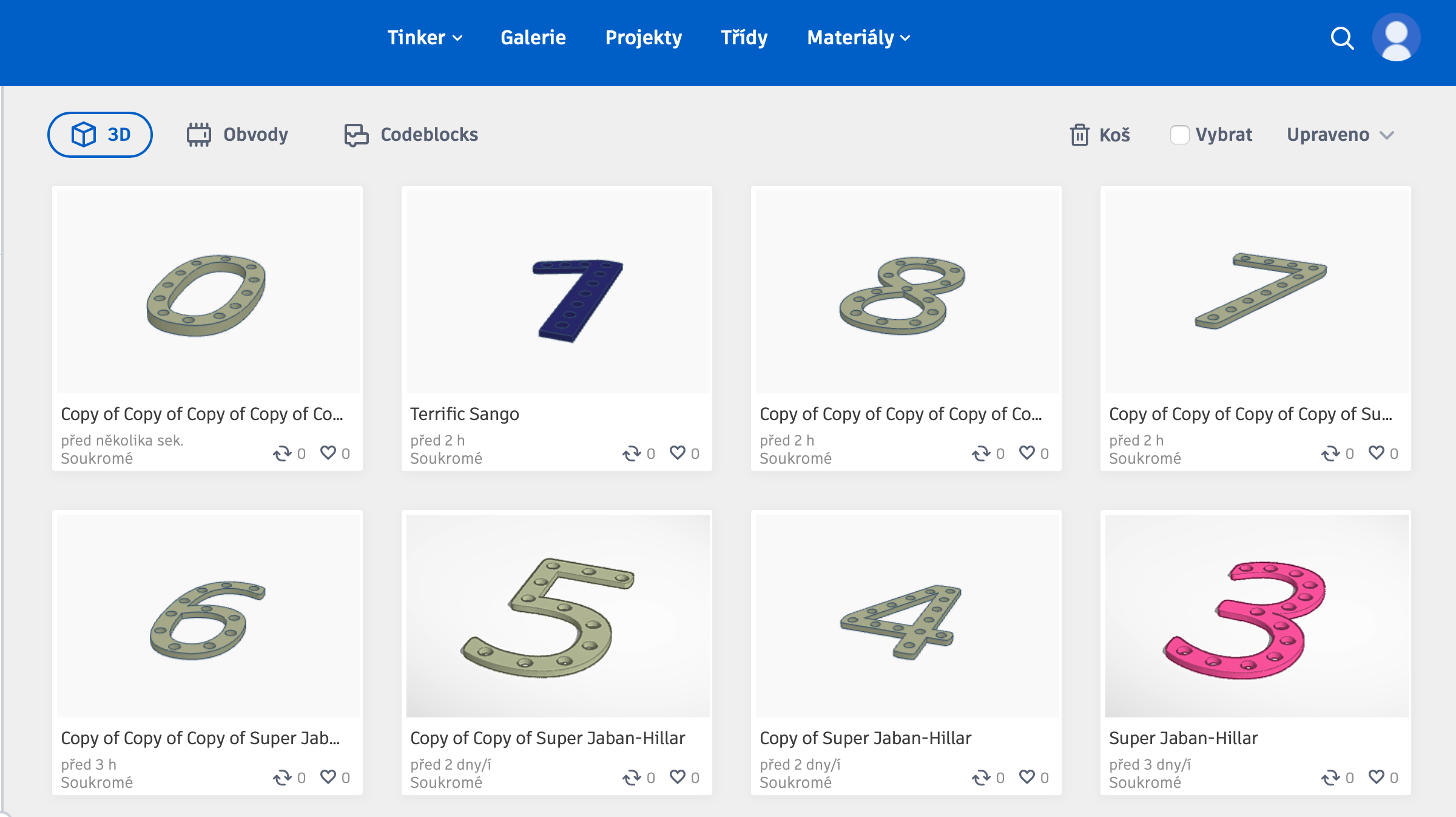Image resolution: width=1456 pixels, height=817 pixels.
Task: Open the number 8 model thumbnail
Action: 907,291
